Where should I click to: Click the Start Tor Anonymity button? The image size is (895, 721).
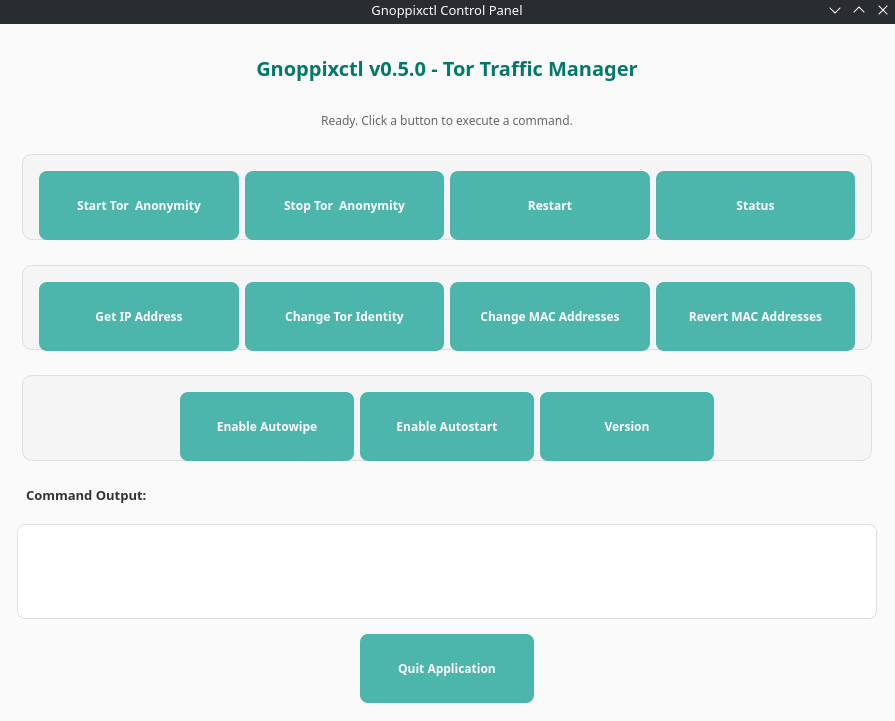[x=139, y=205]
